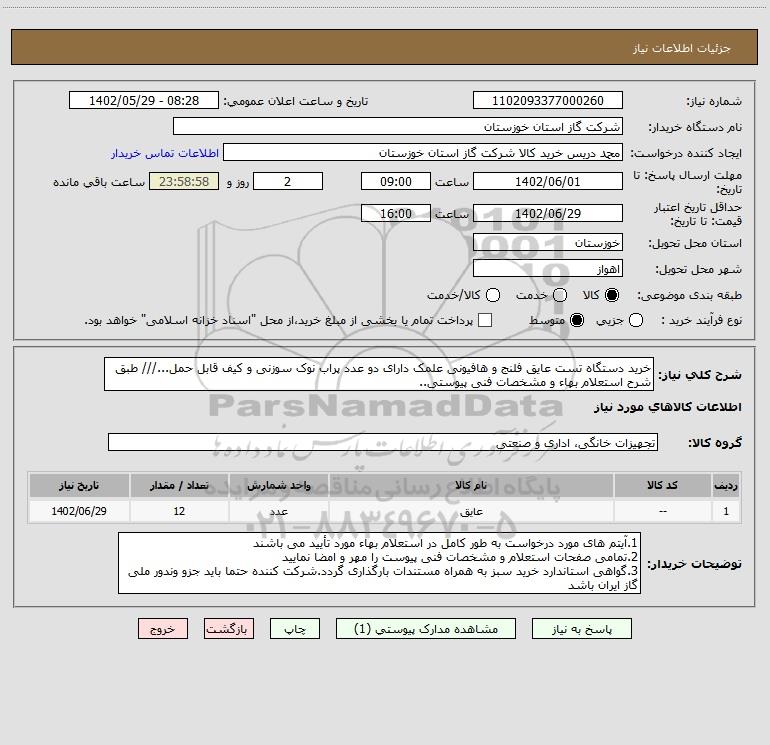Click the validity time field 16:00
This screenshot has height=745, width=770.
click(x=396, y=214)
